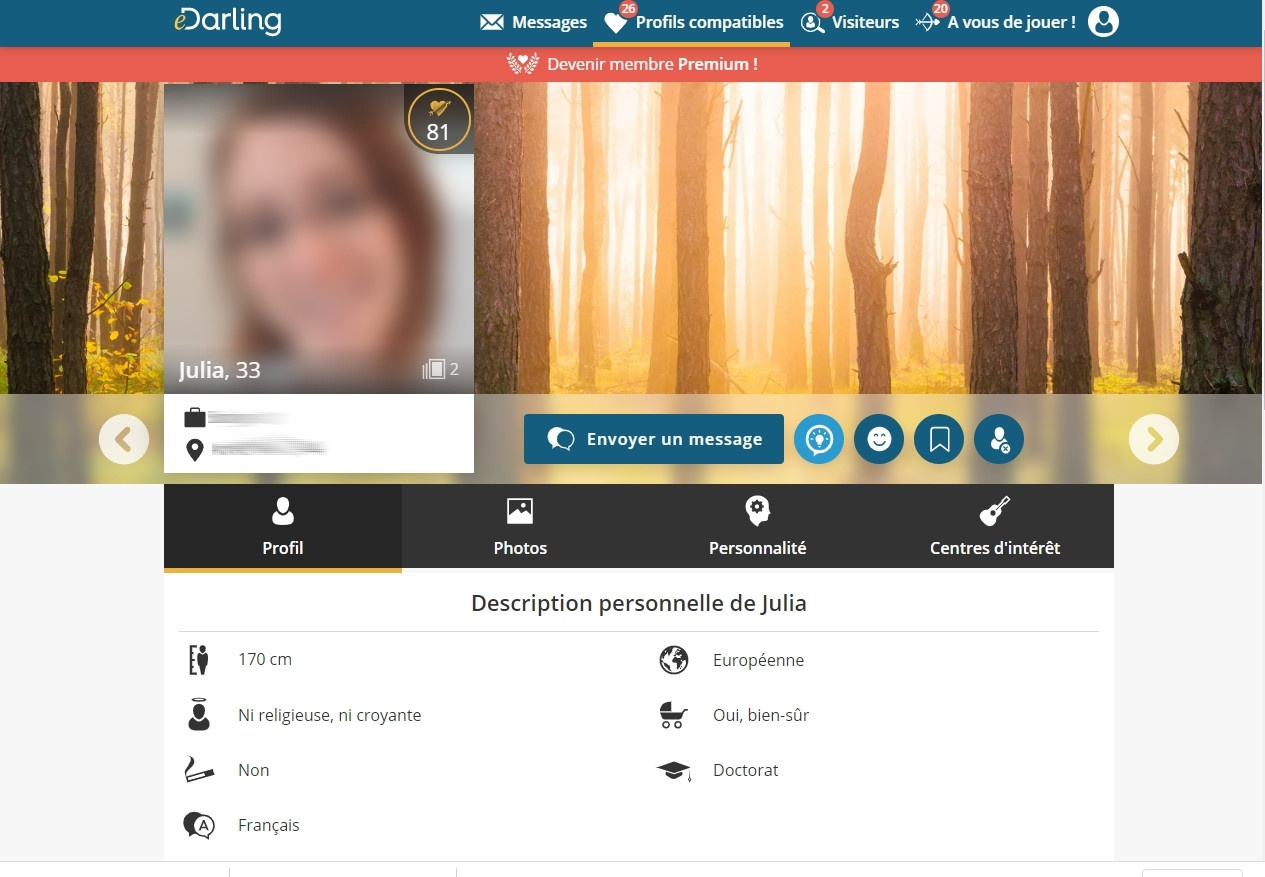Click the compatibility score 81 badge
1265x877 pixels.
tap(438, 120)
